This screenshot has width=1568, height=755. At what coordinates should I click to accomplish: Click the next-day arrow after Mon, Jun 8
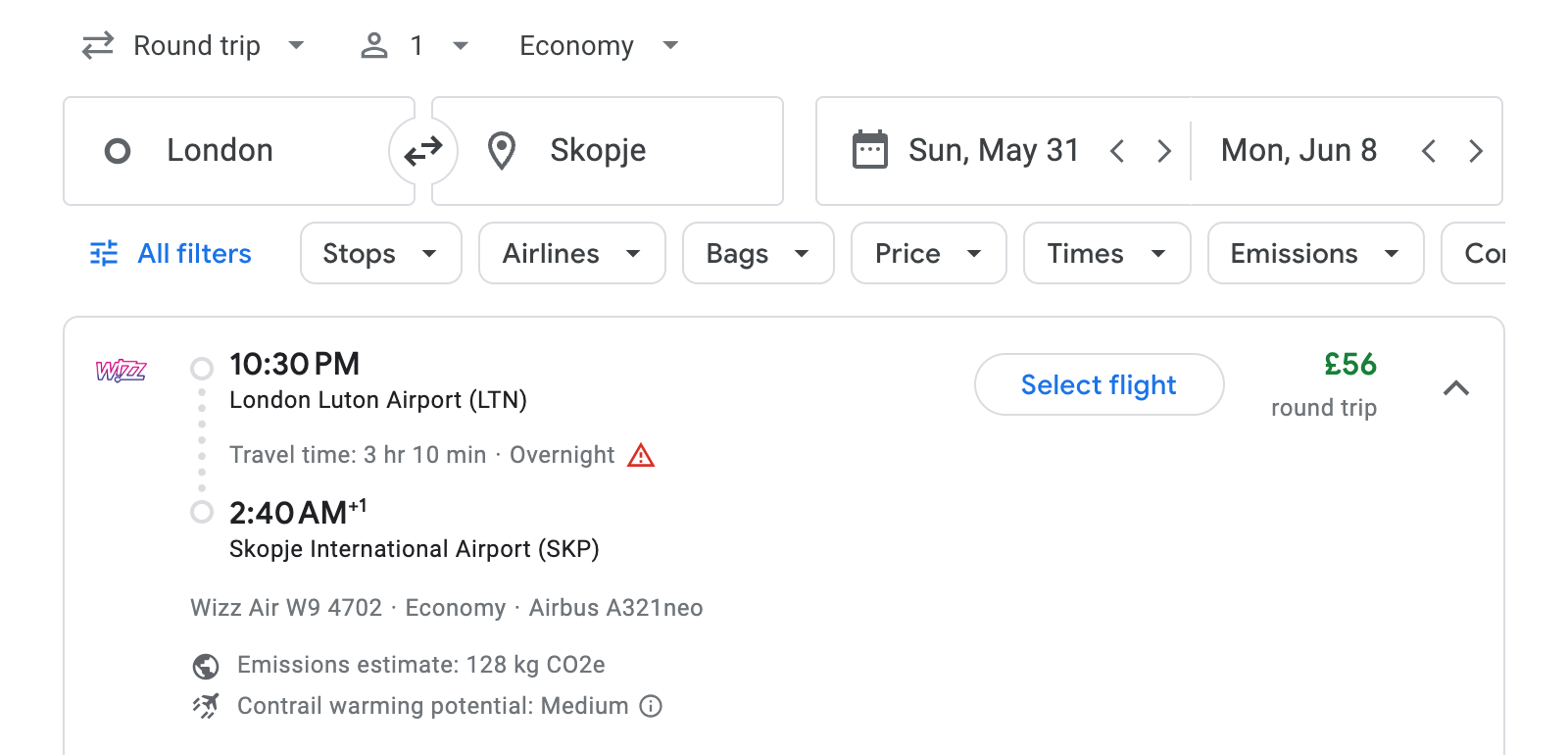[1476, 150]
